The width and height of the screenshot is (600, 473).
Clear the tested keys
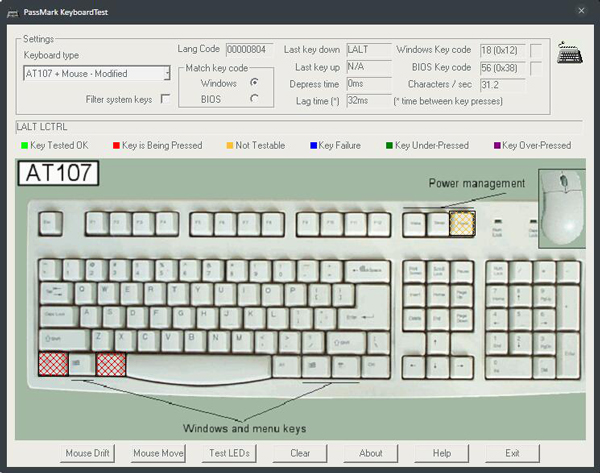[x=300, y=453]
